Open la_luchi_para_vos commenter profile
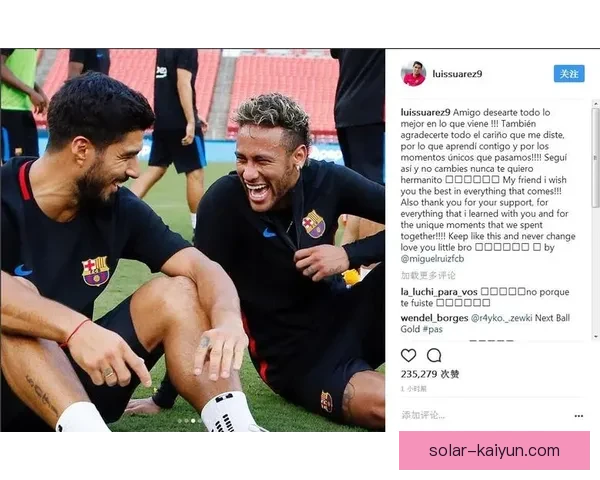 tap(439, 292)
